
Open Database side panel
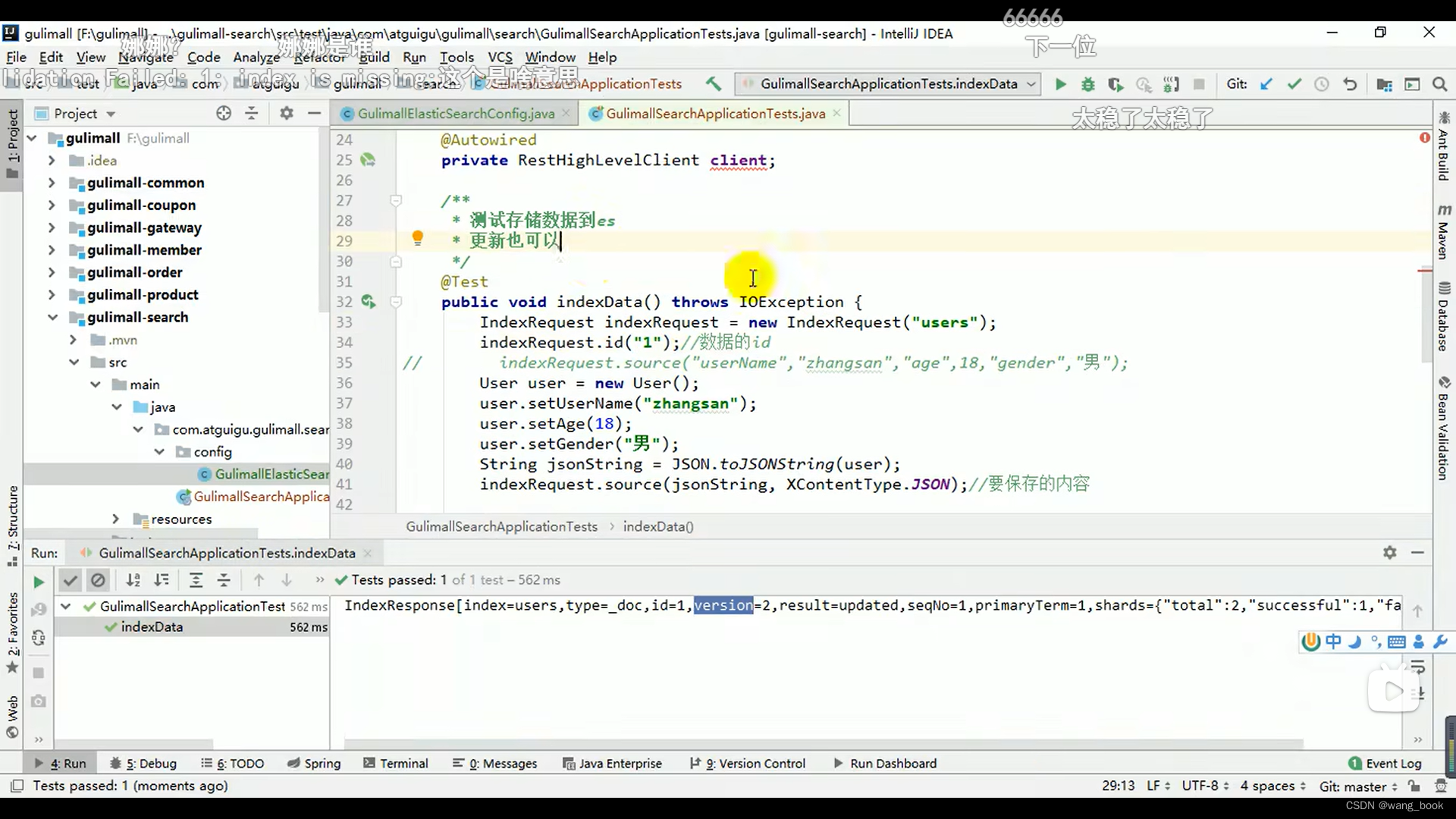click(1444, 316)
